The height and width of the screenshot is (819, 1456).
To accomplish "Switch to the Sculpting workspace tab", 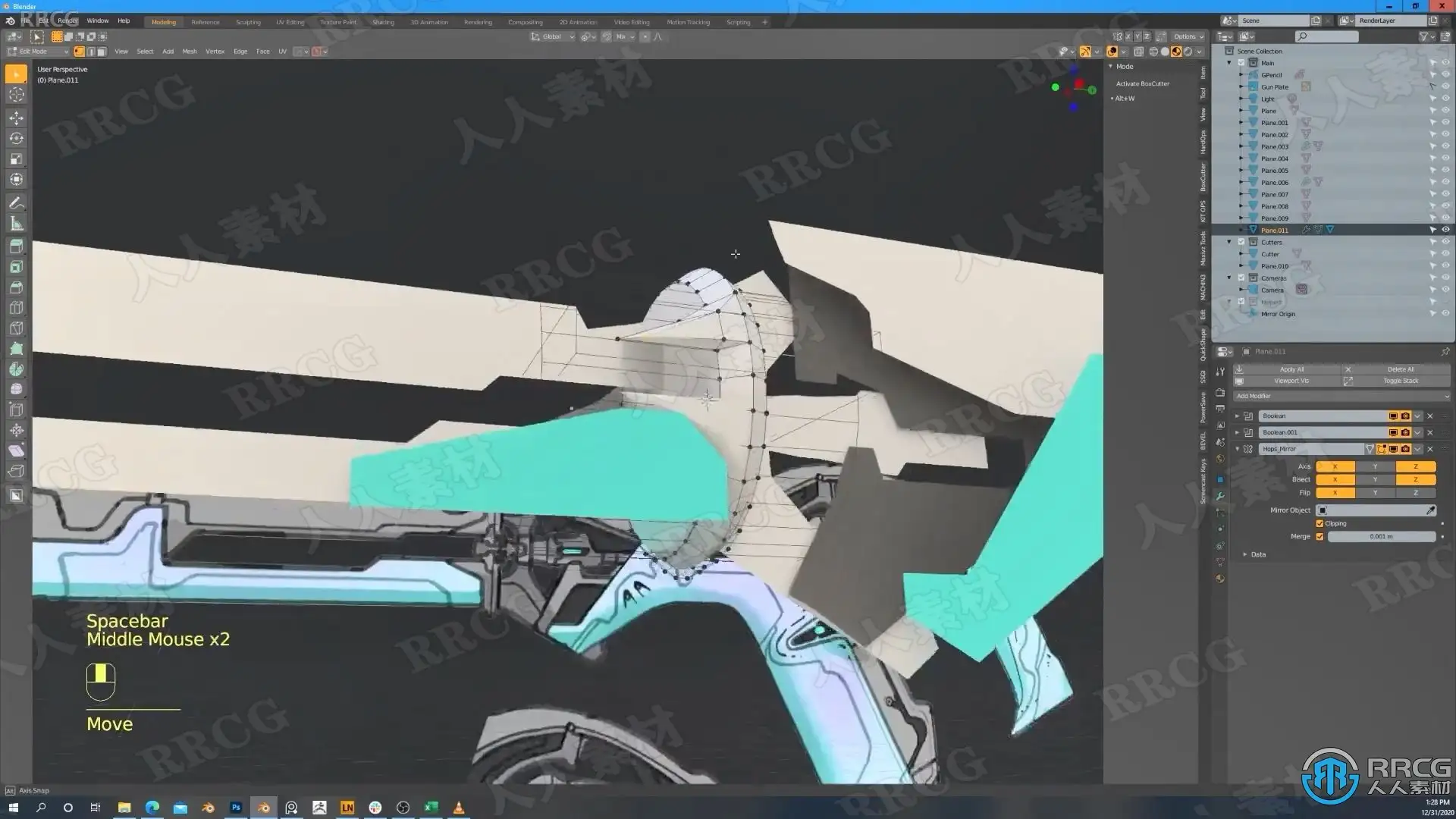I will click(x=248, y=22).
